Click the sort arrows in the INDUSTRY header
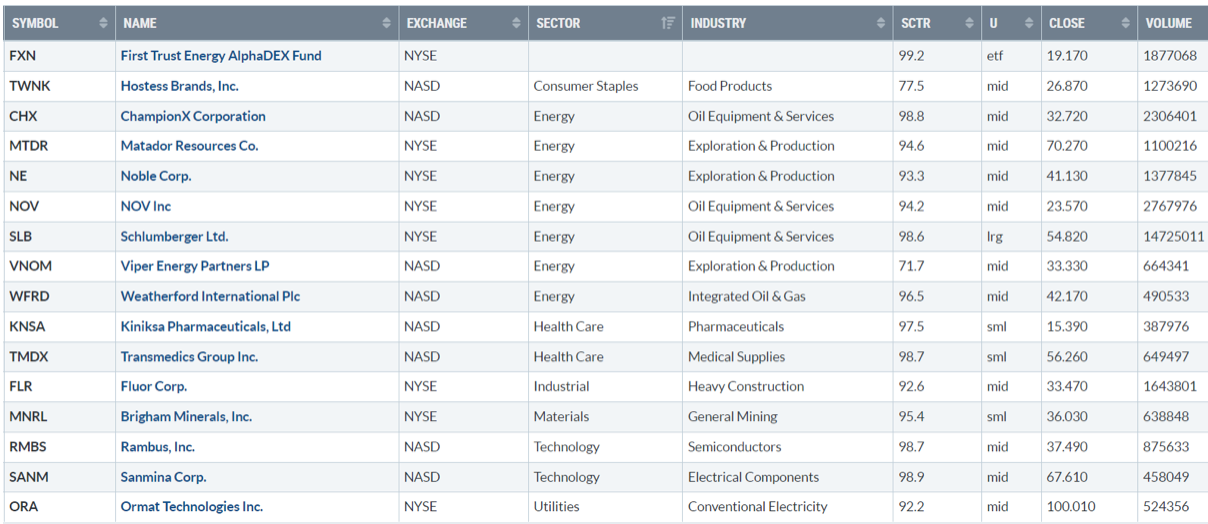The width and height of the screenshot is (1208, 524). coord(880,23)
